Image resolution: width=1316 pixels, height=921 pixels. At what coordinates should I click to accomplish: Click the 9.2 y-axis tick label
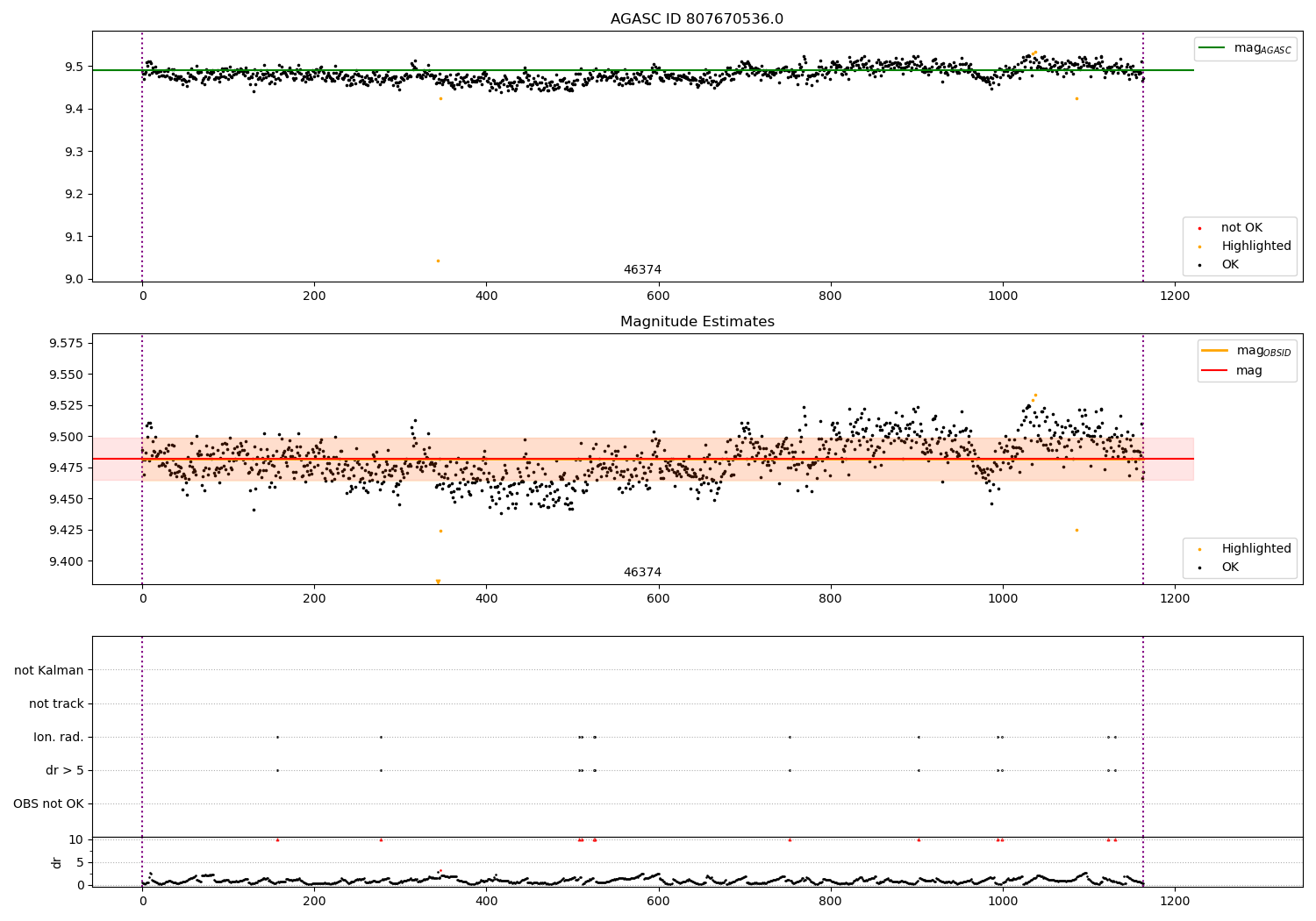click(x=73, y=195)
